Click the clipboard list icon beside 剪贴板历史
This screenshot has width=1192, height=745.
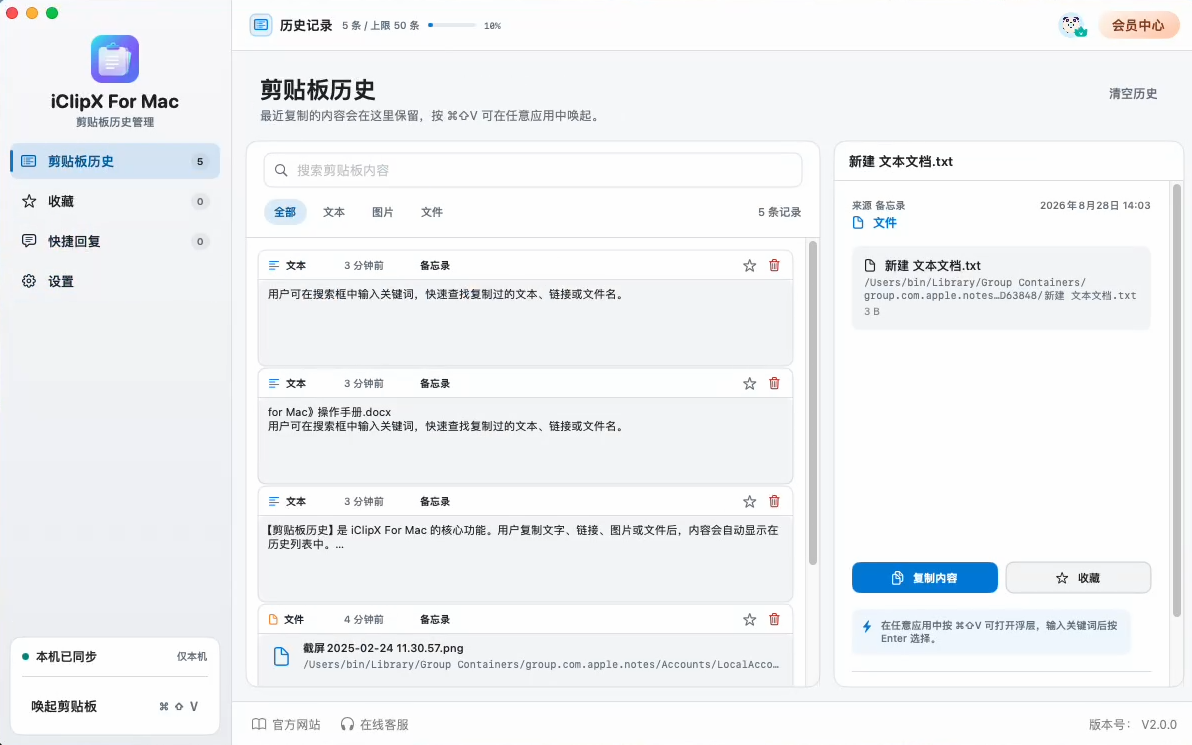click(29, 161)
